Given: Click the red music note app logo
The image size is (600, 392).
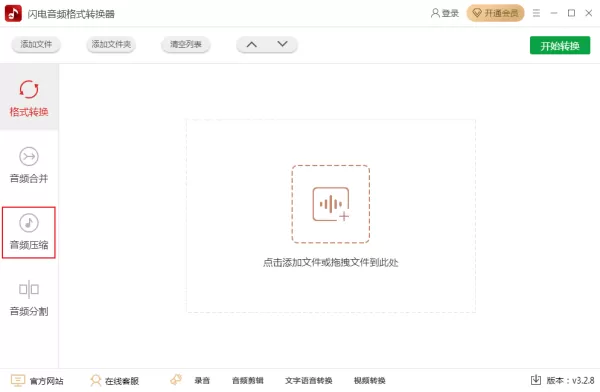Looking at the screenshot, I should [13, 13].
